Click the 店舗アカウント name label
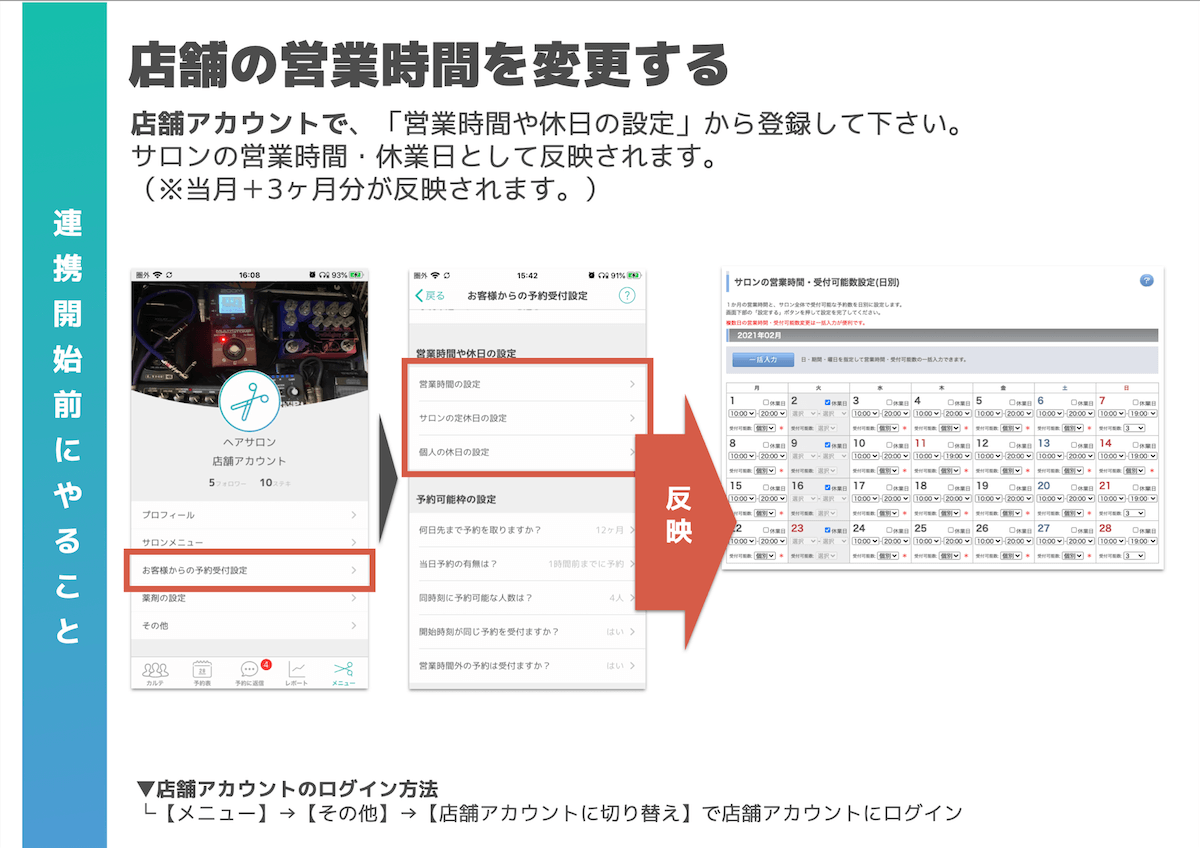1200x848 pixels. [248, 461]
